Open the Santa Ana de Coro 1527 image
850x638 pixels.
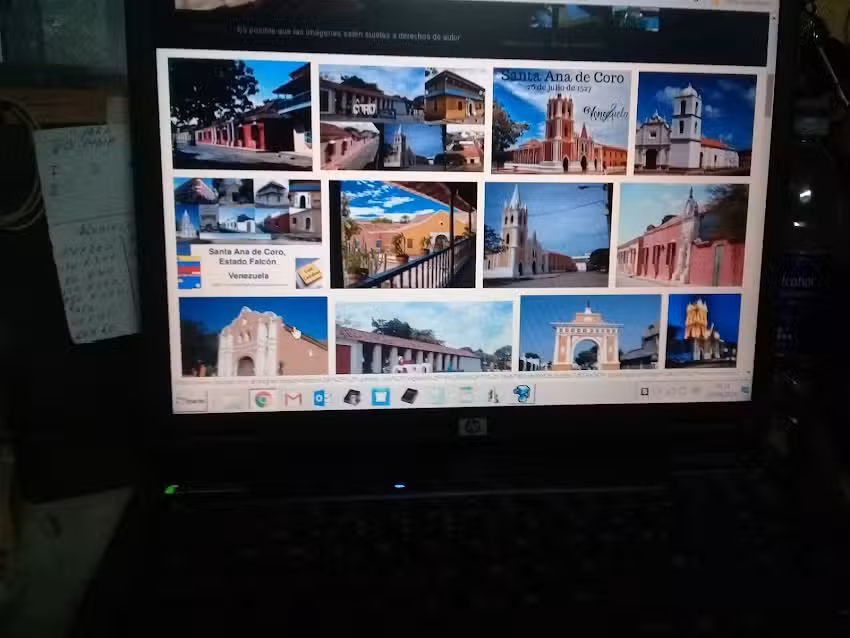pos(560,120)
